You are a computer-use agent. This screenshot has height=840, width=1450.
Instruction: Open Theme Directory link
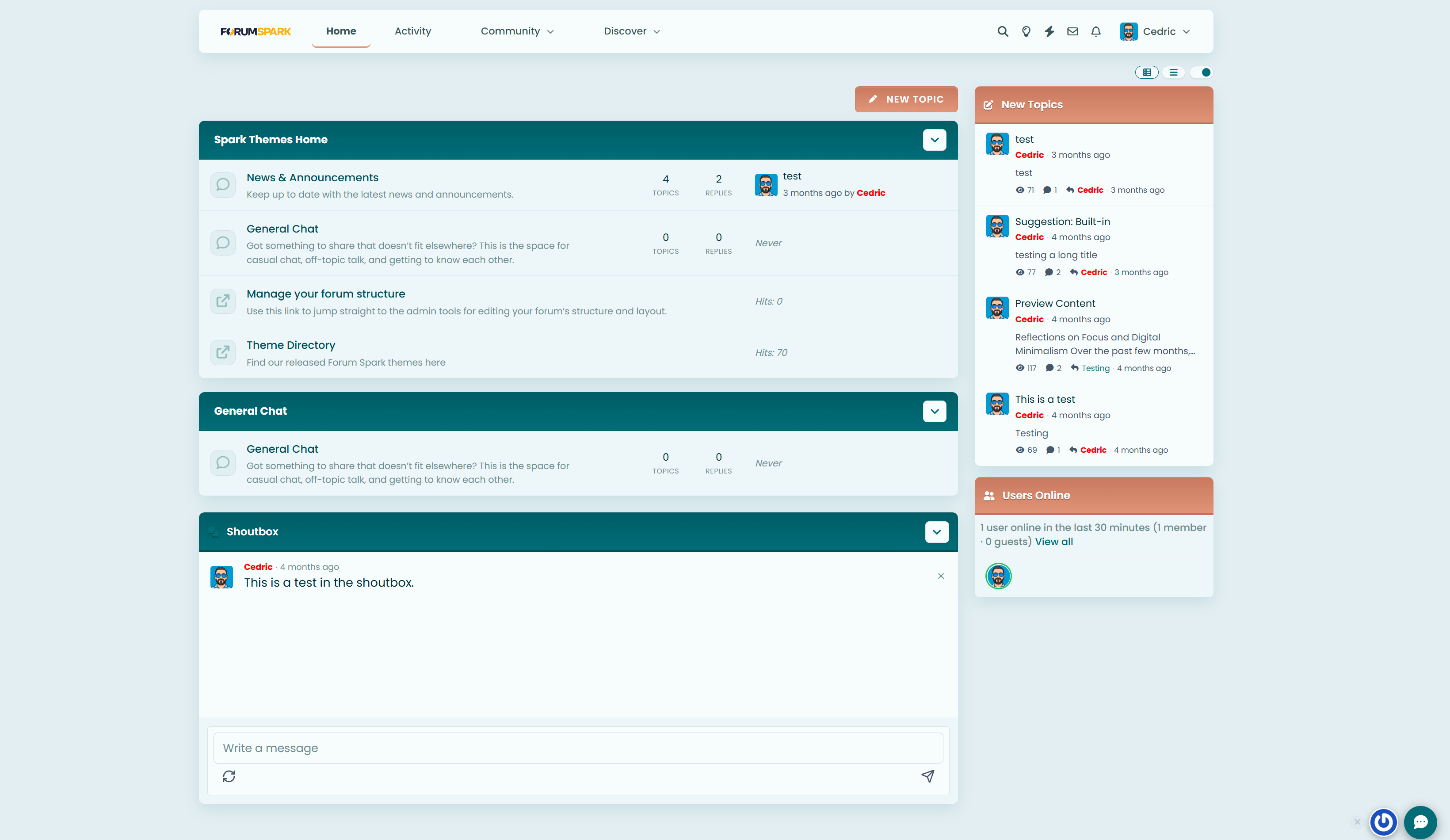pyautogui.click(x=290, y=345)
